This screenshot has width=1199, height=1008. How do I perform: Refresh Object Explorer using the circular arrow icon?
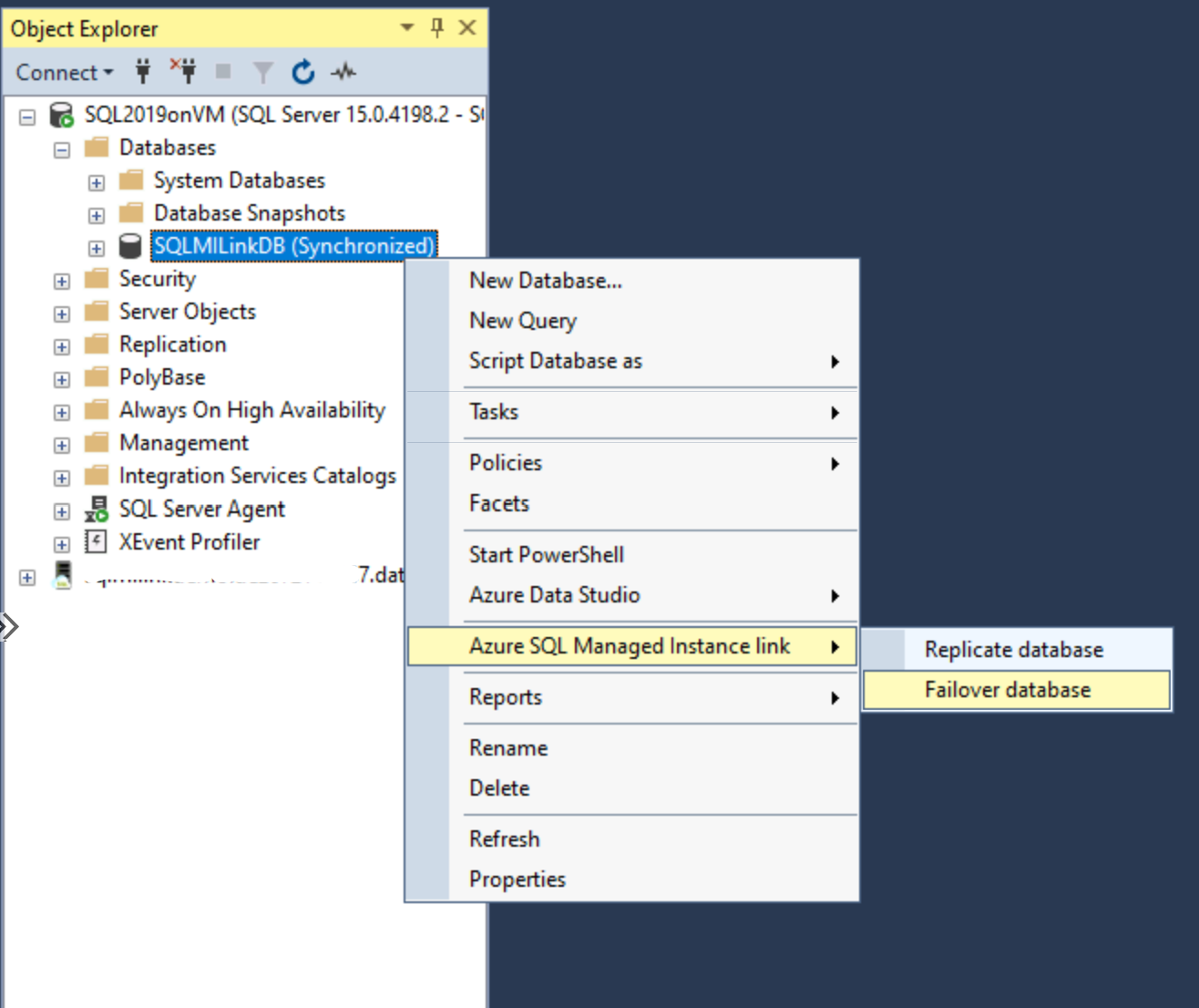[x=303, y=71]
